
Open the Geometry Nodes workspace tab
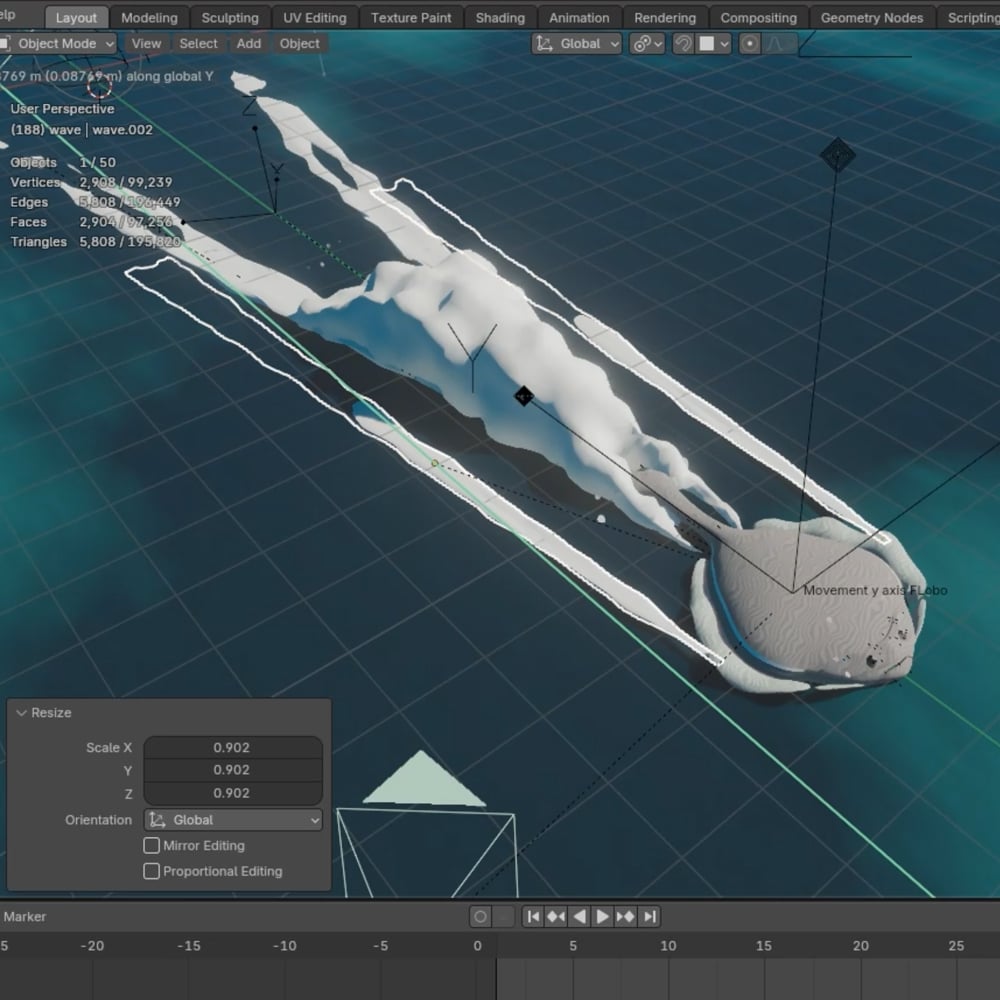click(x=872, y=18)
